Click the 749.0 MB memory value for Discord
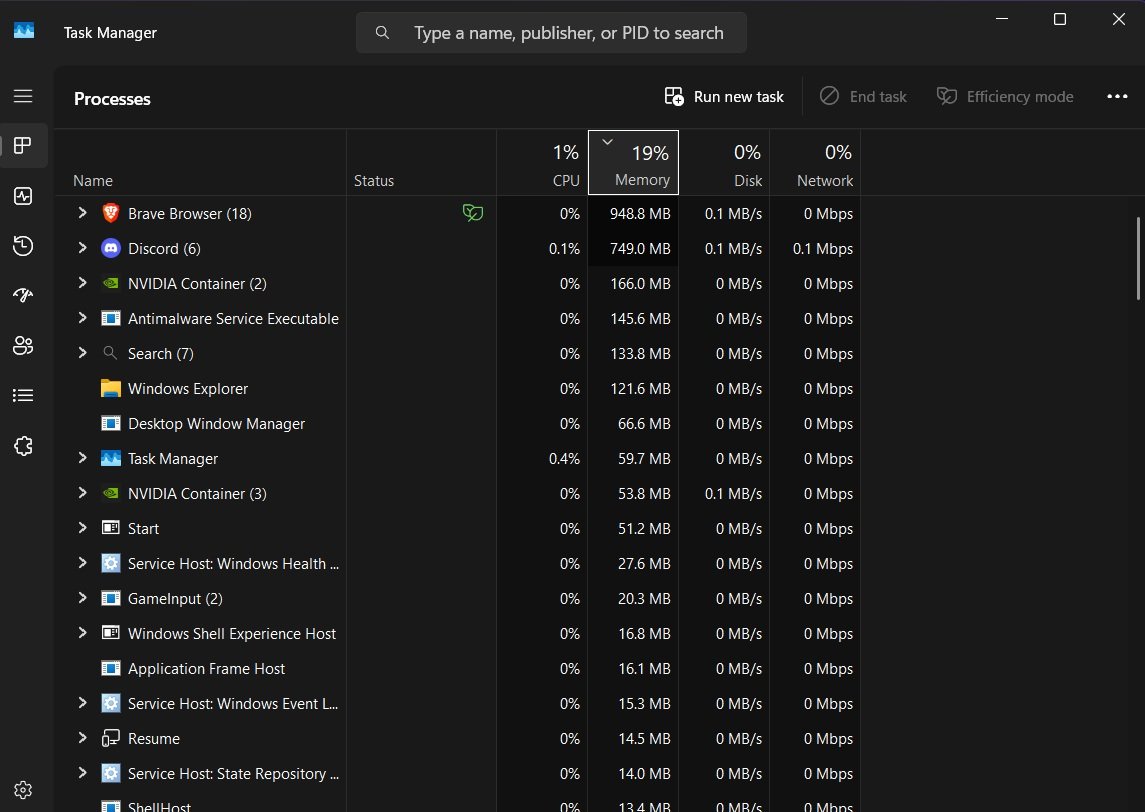The height and width of the screenshot is (812, 1145). coord(640,248)
